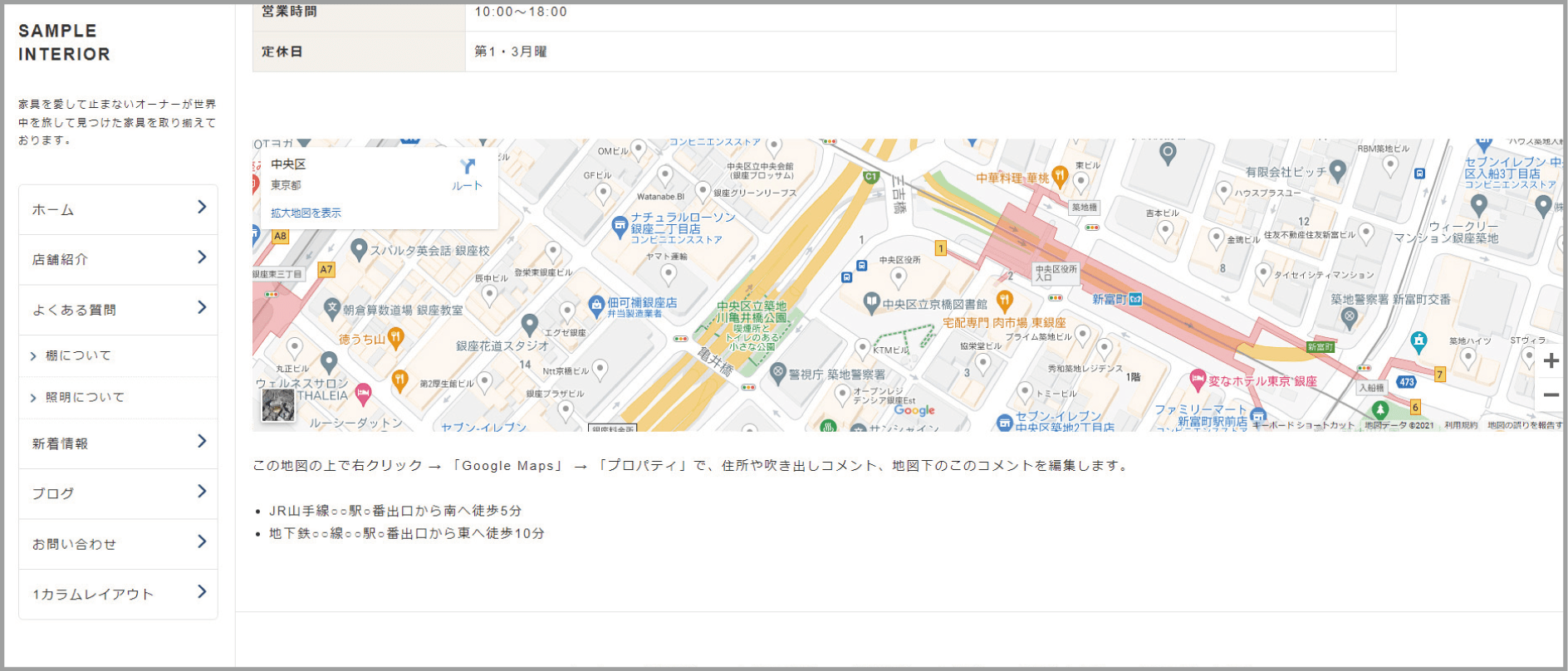
Task: Click the chevron arrow beside よくある質問
Action: point(202,307)
